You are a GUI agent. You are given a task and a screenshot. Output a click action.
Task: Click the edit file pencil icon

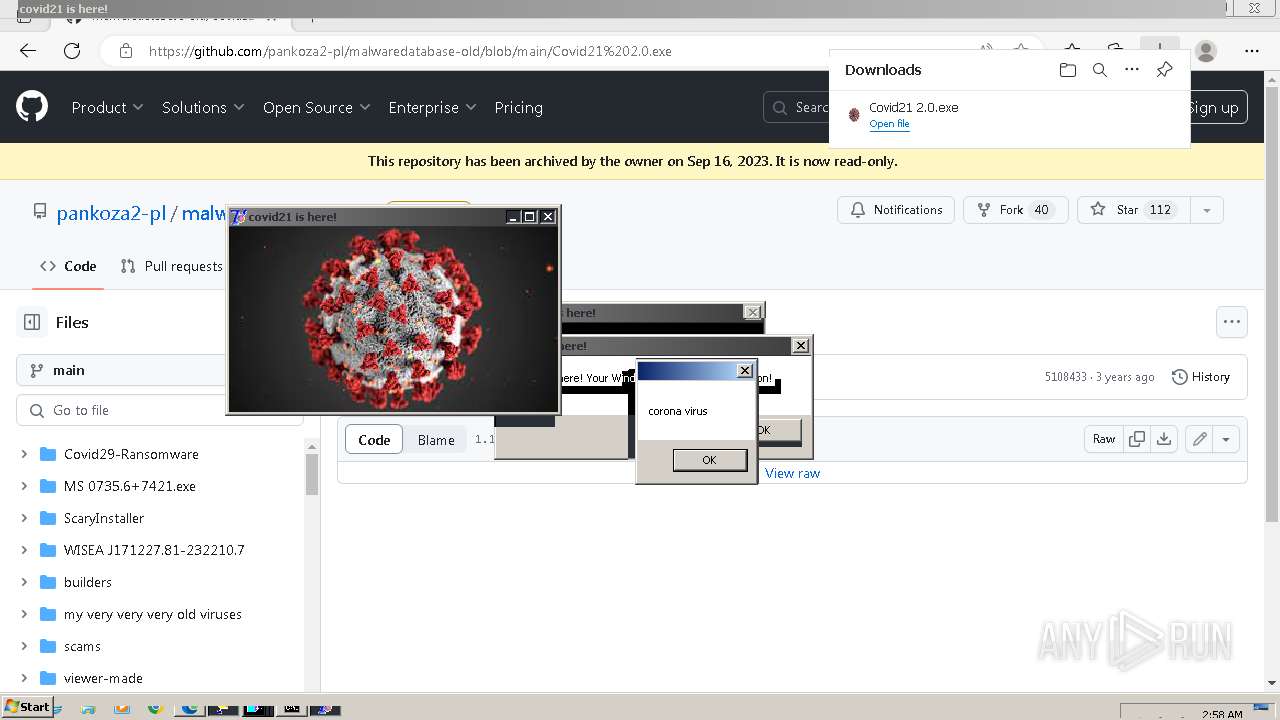[x=1200, y=439]
